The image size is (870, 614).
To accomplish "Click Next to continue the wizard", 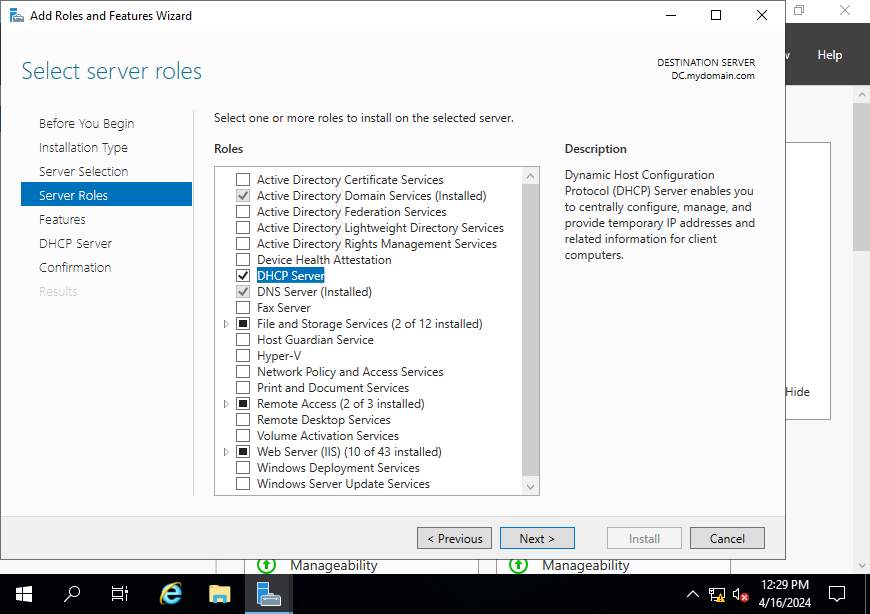I will click(x=537, y=539).
